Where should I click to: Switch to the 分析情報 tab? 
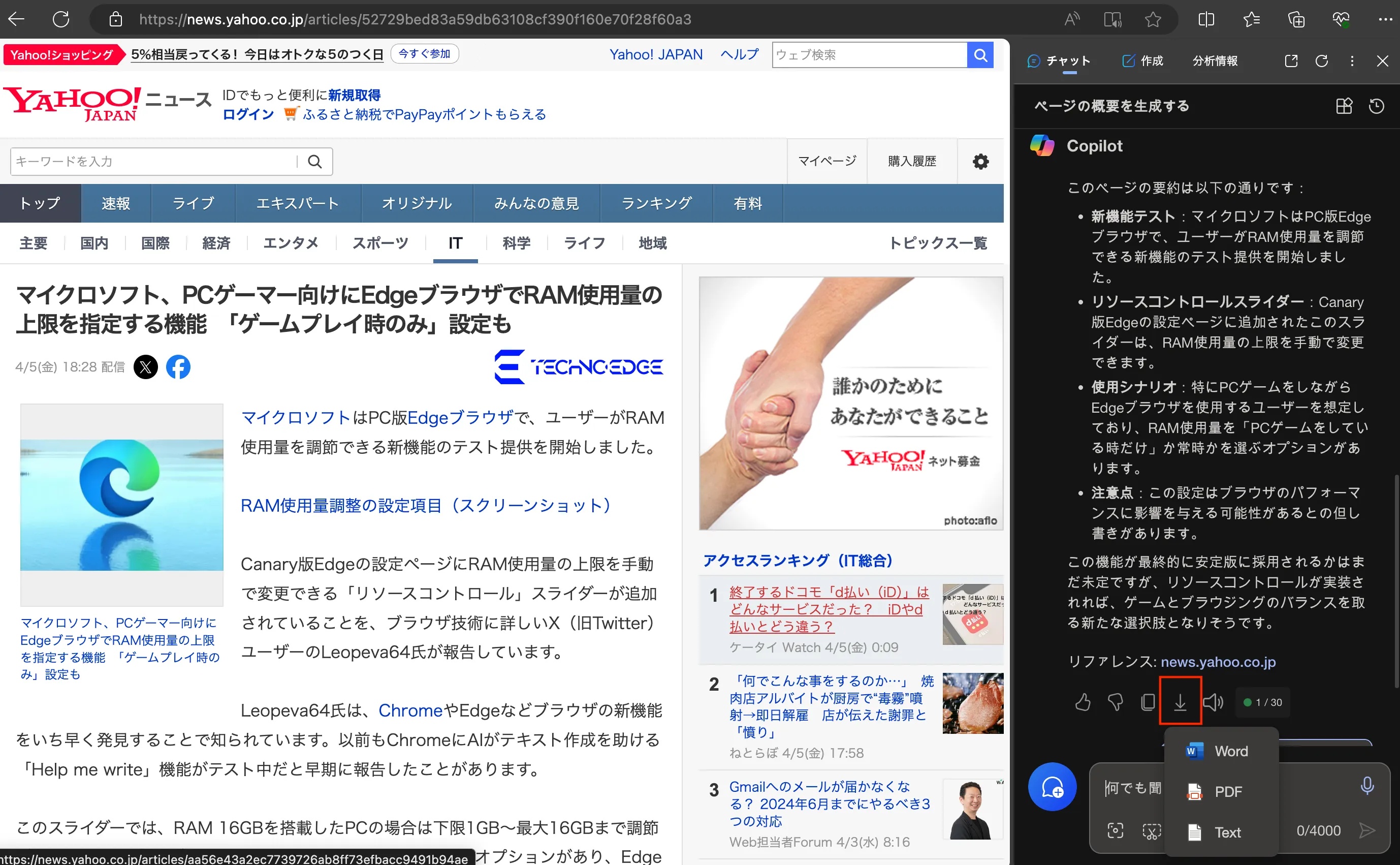[1215, 60]
